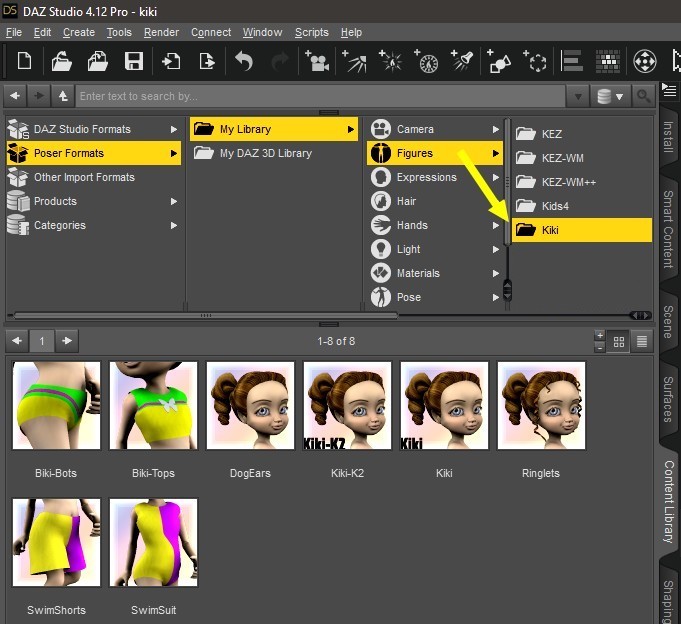Switch to the Install tab
This screenshot has height=624, width=681.
point(668,137)
